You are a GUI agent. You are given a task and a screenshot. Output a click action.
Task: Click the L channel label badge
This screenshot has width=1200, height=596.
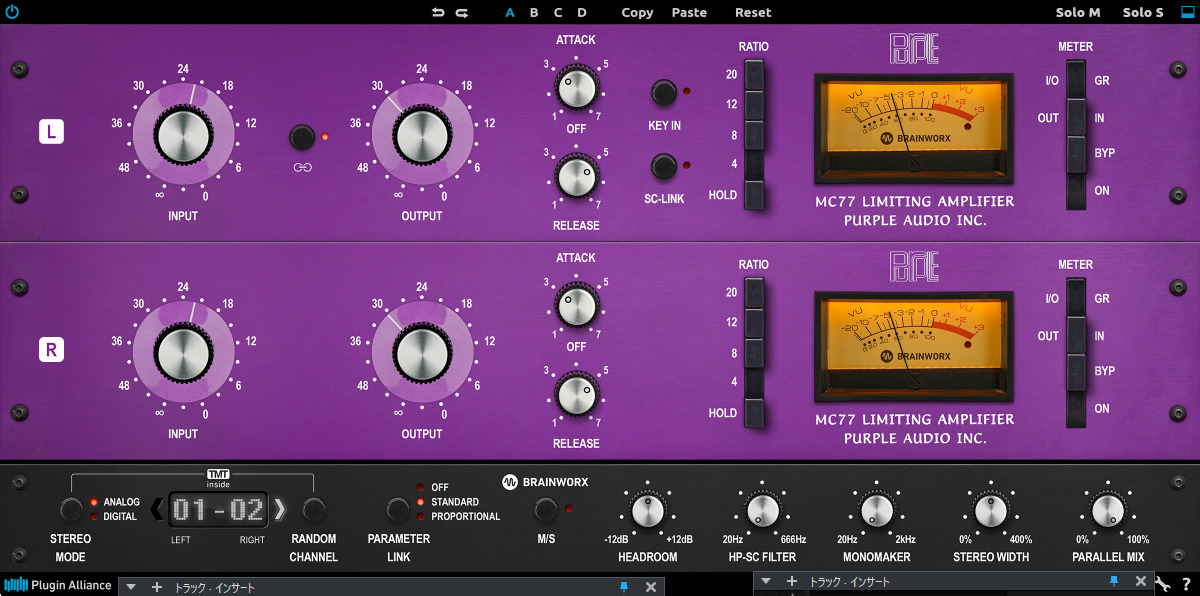click(x=51, y=132)
